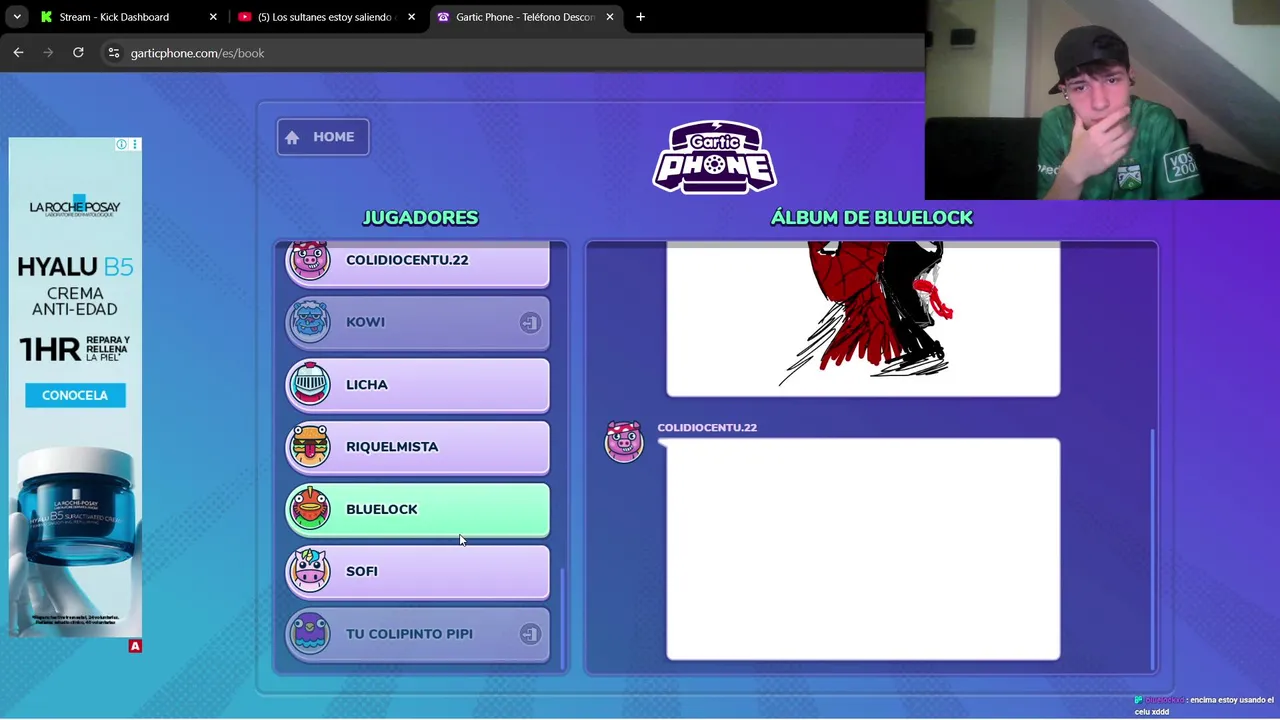
Task: Select the highlighted BLUELOCK player
Action: pyautogui.click(x=418, y=510)
